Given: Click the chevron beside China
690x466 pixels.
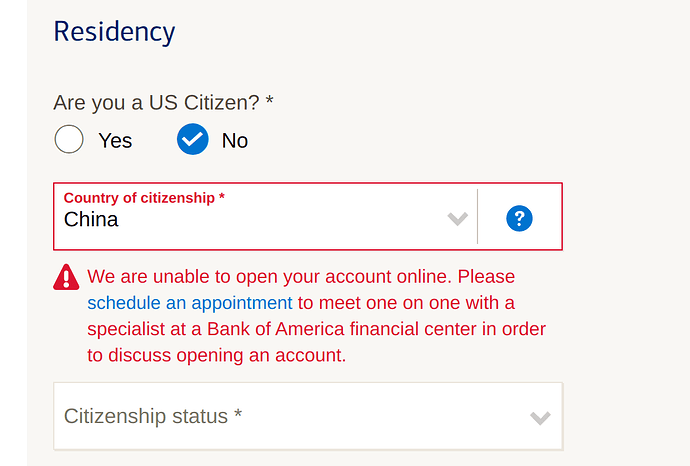Looking at the screenshot, I should click(458, 219).
